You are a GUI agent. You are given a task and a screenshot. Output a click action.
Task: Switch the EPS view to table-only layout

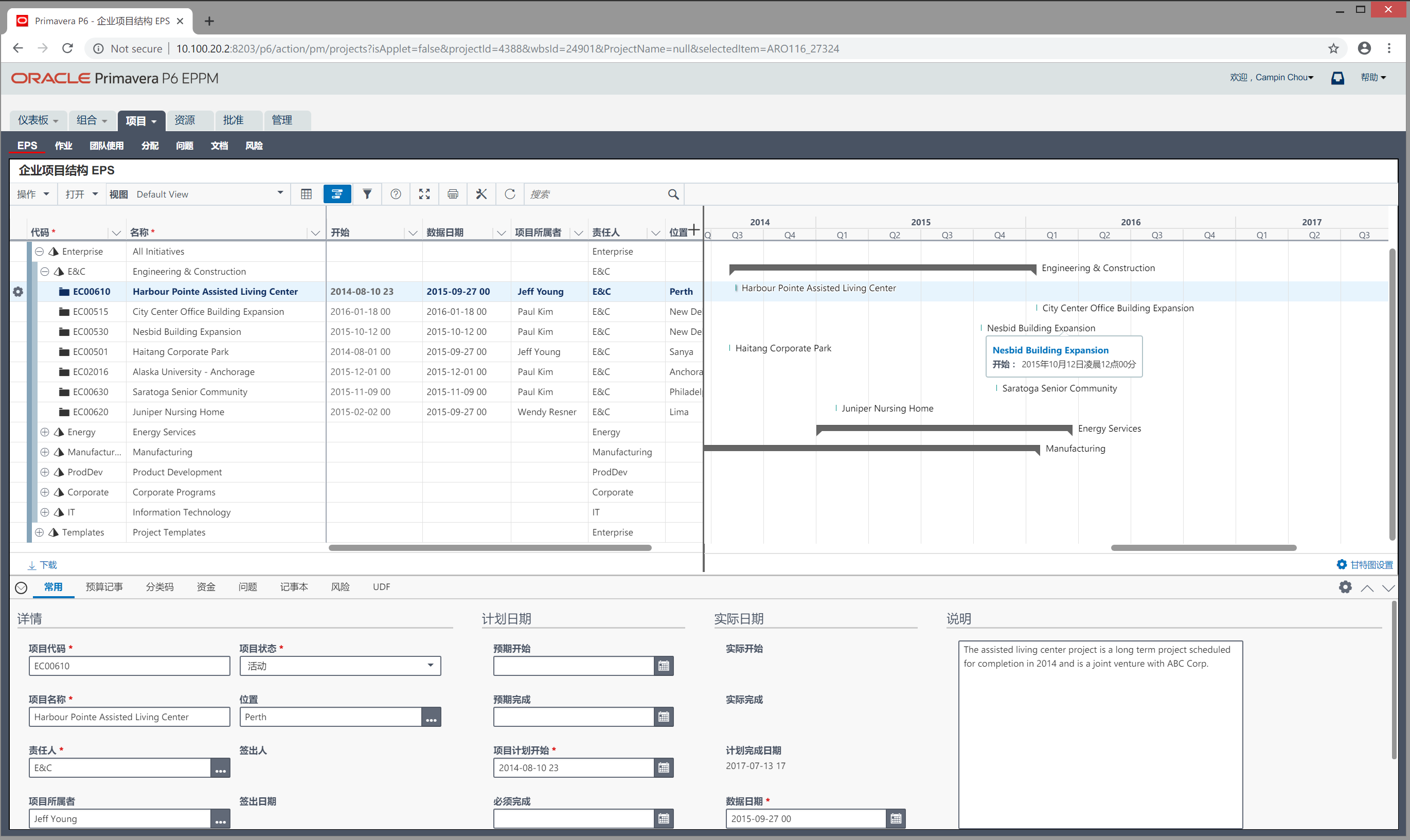[x=306, y=194]
